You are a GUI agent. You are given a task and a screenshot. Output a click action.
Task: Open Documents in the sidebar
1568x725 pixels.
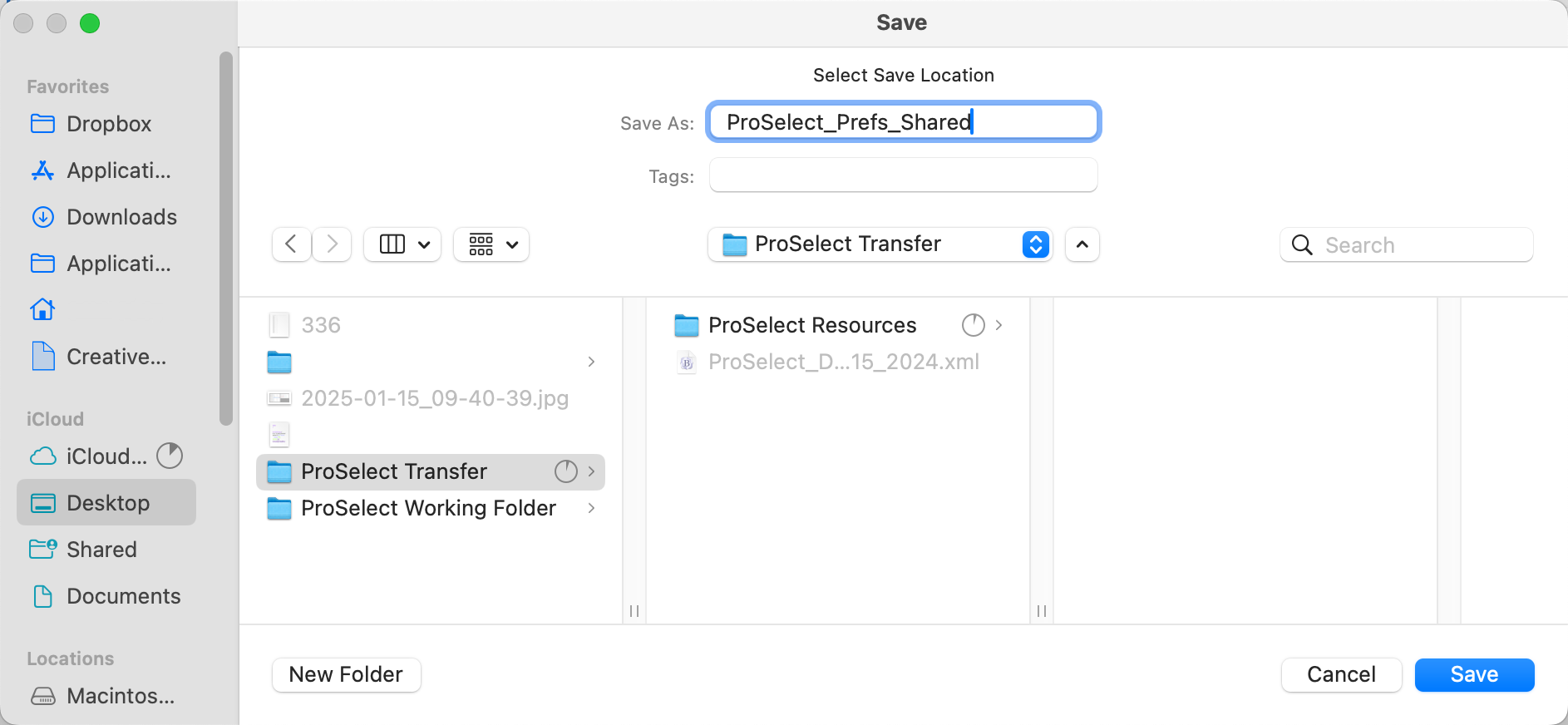[x=123, y=596]
